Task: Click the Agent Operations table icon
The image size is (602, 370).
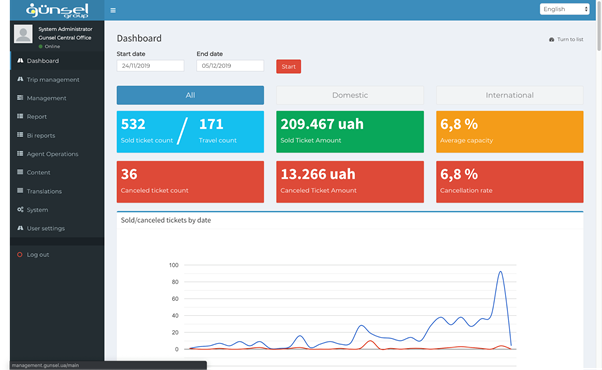Action: pyautogui.click(x=20, y=154)
